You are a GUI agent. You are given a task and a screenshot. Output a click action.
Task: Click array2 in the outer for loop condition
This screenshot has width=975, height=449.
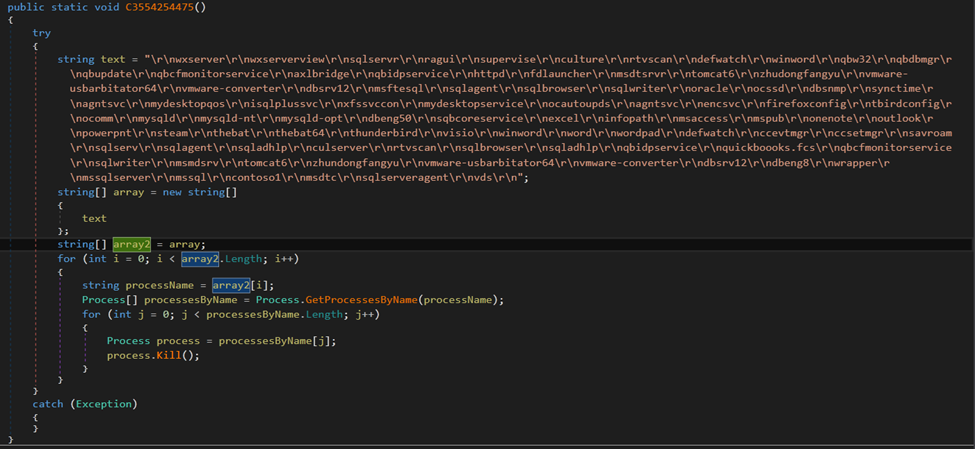pos(201,259)
